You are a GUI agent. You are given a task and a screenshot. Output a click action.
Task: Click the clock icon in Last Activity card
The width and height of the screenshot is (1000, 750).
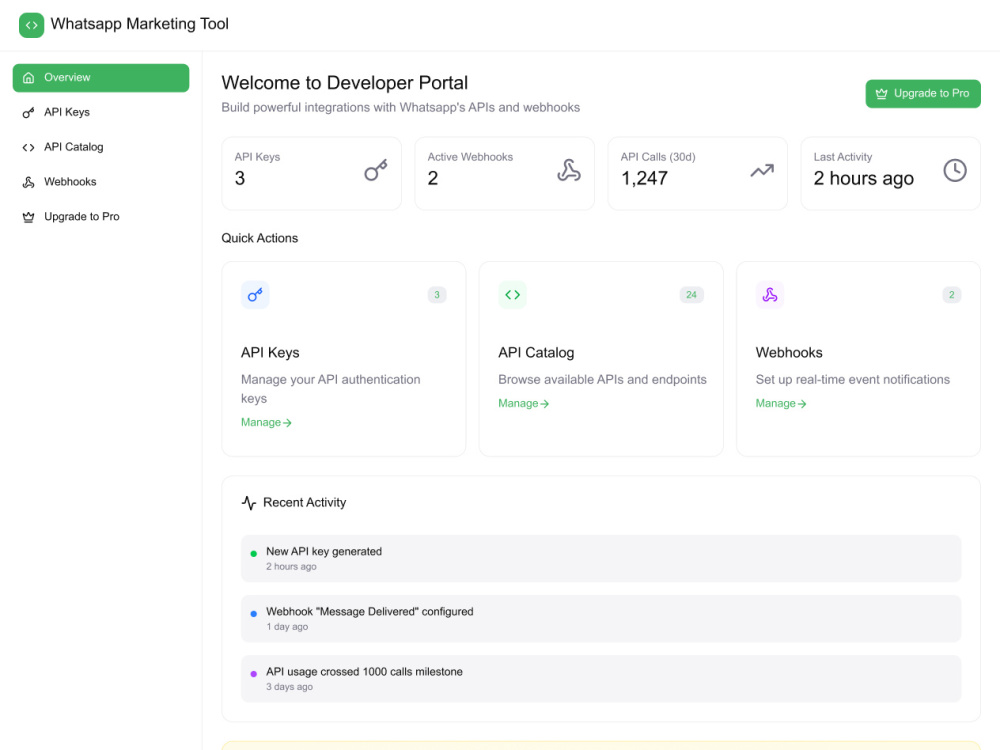(955, 170)
